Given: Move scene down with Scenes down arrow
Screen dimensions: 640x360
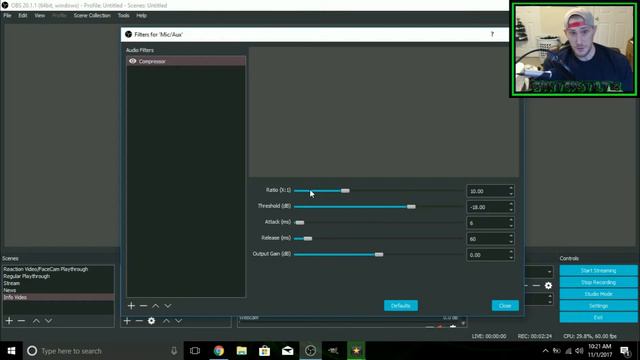Looking at the screenshot, I should tap(48, 321).
